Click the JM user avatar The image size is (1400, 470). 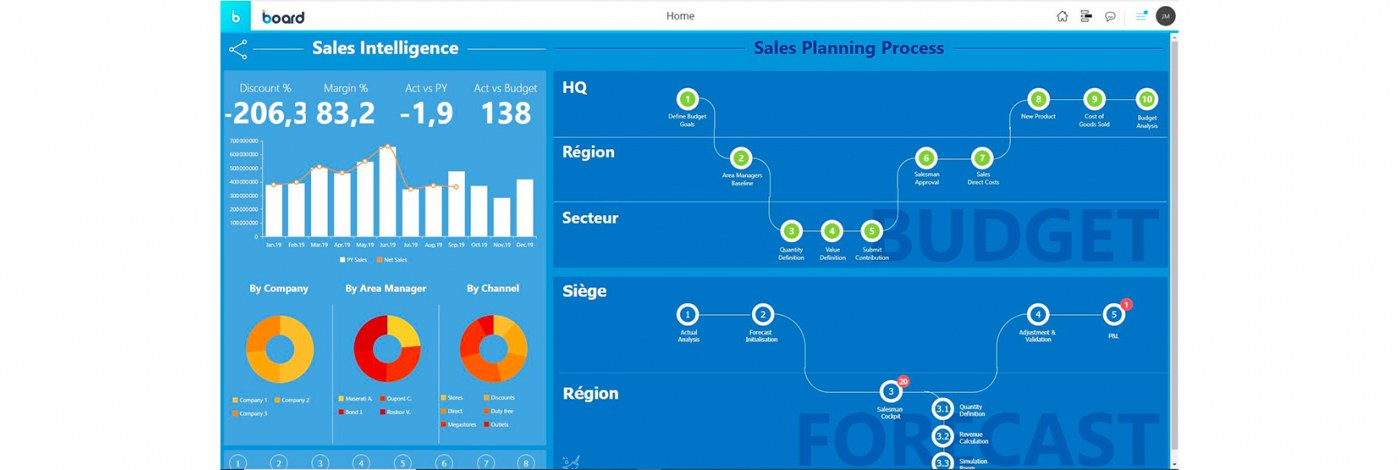pos(1165,16)
